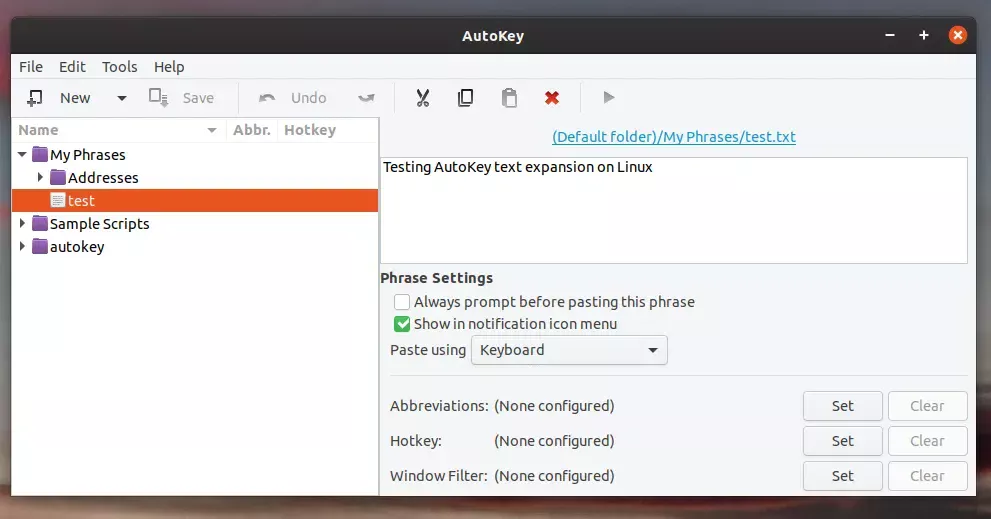Click inside the phrase text editor
The image size is (991, 519).
[x=674, y=211]
